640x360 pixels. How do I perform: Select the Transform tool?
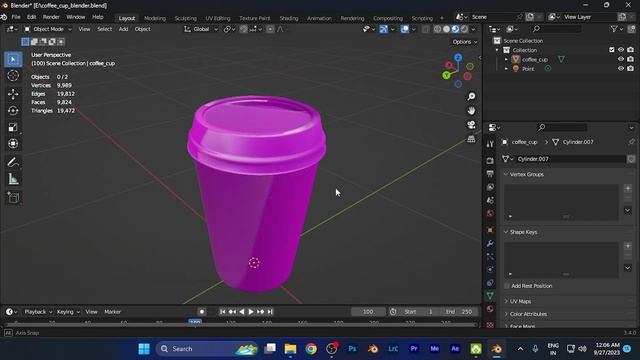coord(13,144)
